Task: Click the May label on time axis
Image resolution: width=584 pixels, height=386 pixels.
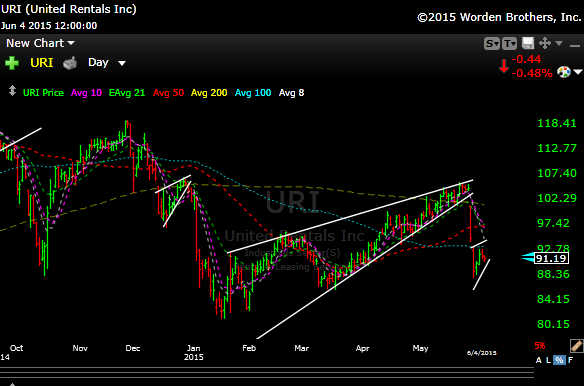Action: tap(420, 348)
